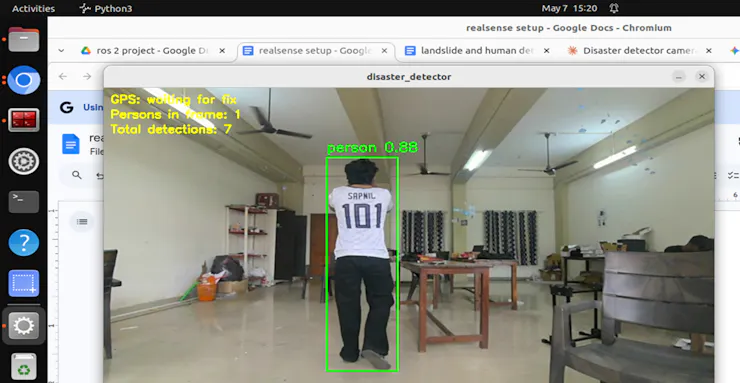740x383 pixels.
Task: Click the checklist icon in Docs toolbar
Action: point(732,175)
